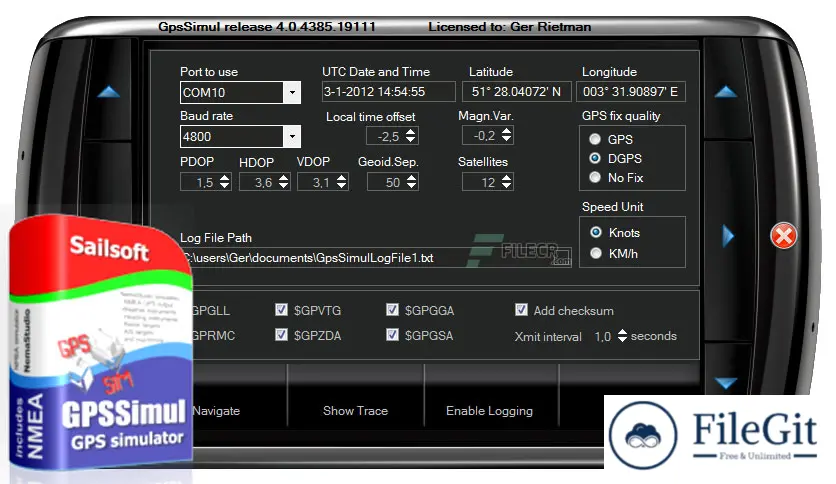Click the up arrow on the right panel
Screen dimensions: 836x484
coord(726,92)
